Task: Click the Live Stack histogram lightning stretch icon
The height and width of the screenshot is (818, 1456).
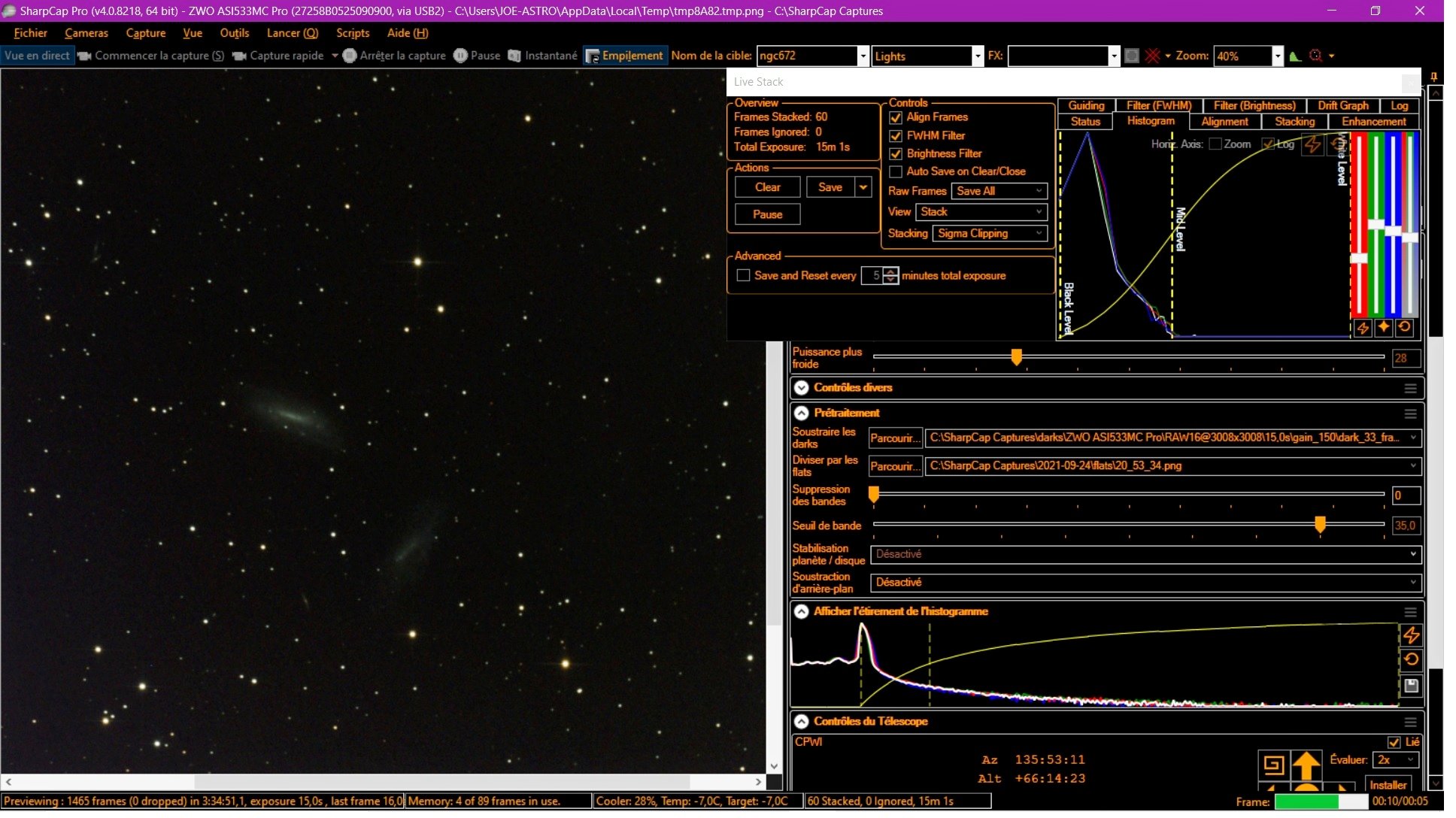Action: tap(1312, 144)
